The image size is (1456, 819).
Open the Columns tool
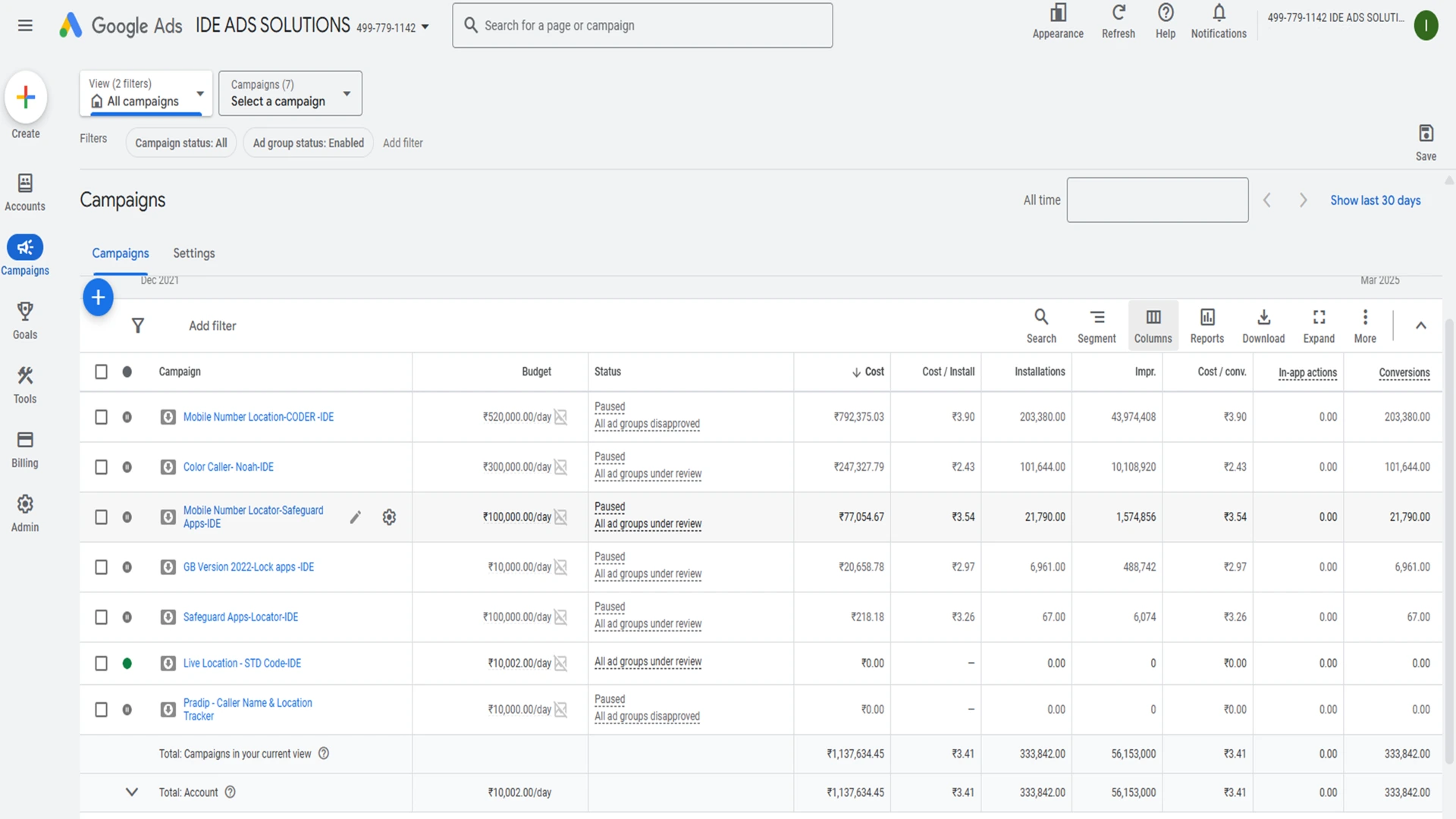coord(1153,325)
